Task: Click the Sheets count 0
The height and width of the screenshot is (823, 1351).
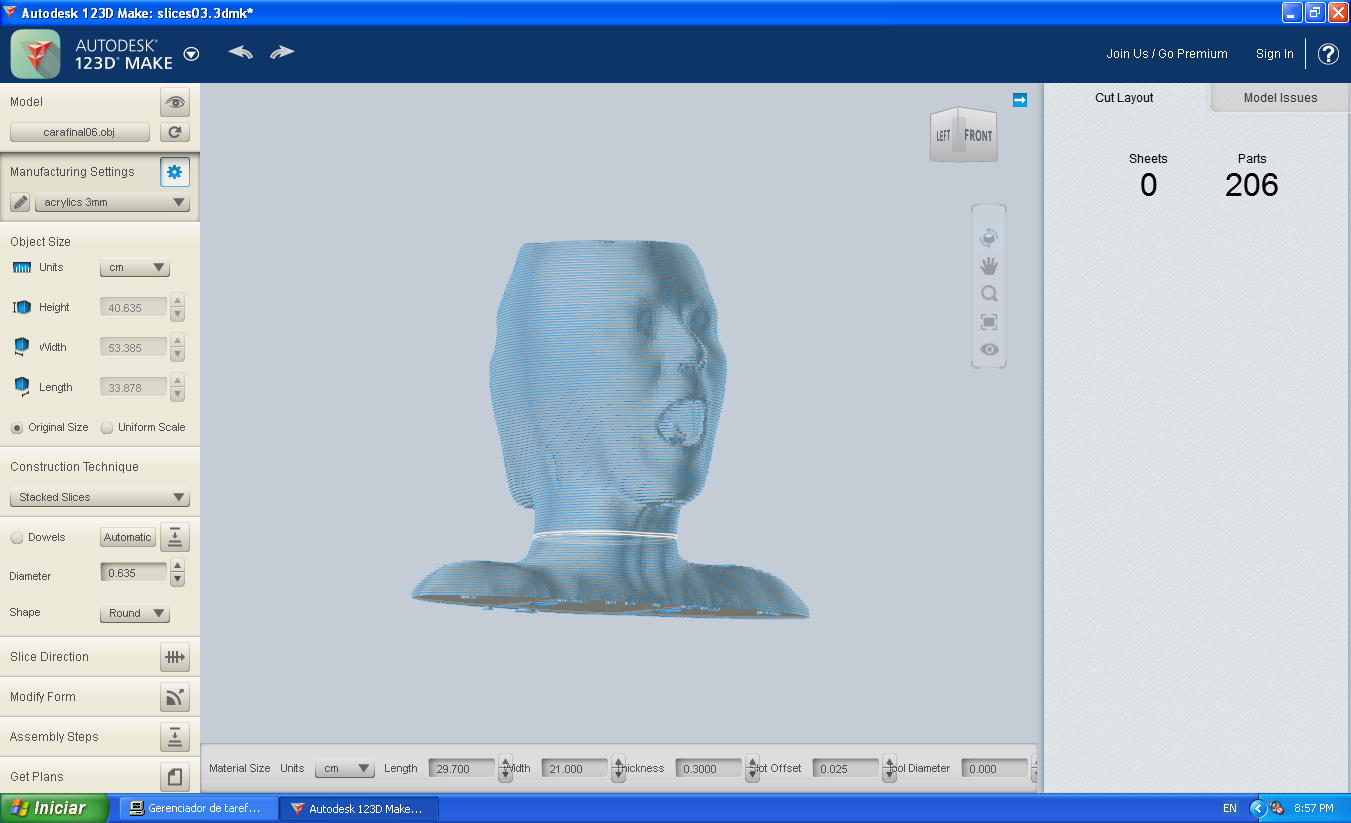Action: (x=1148, y=185)
